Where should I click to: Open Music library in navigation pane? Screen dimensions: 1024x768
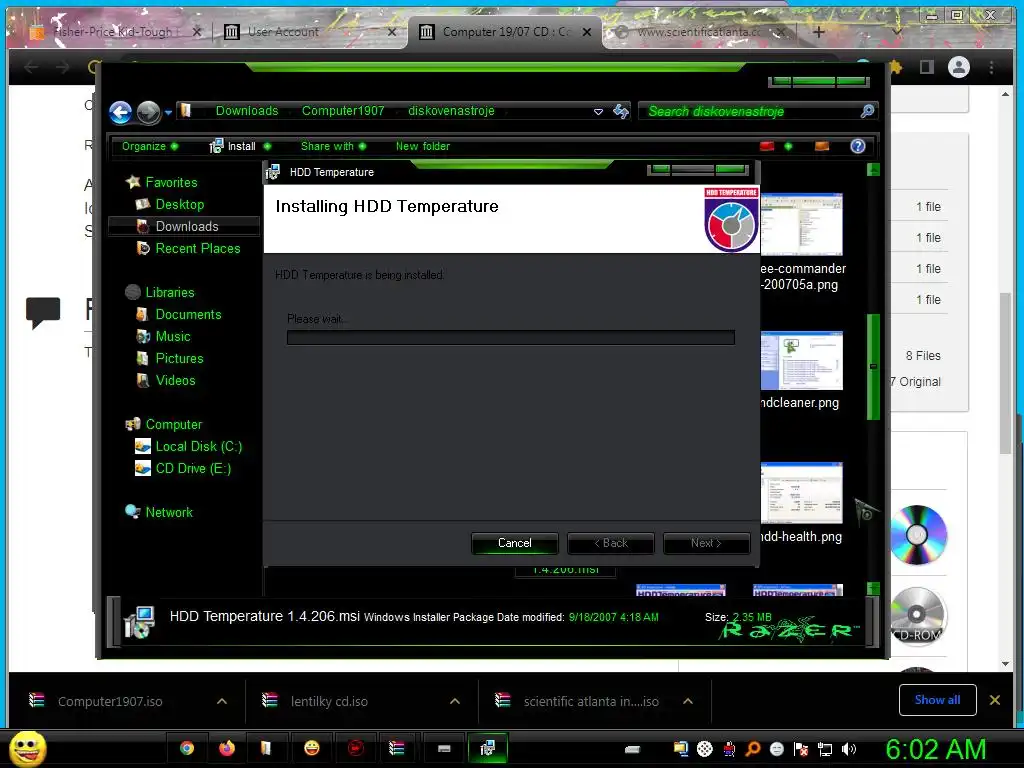click(x=173, y=336)
